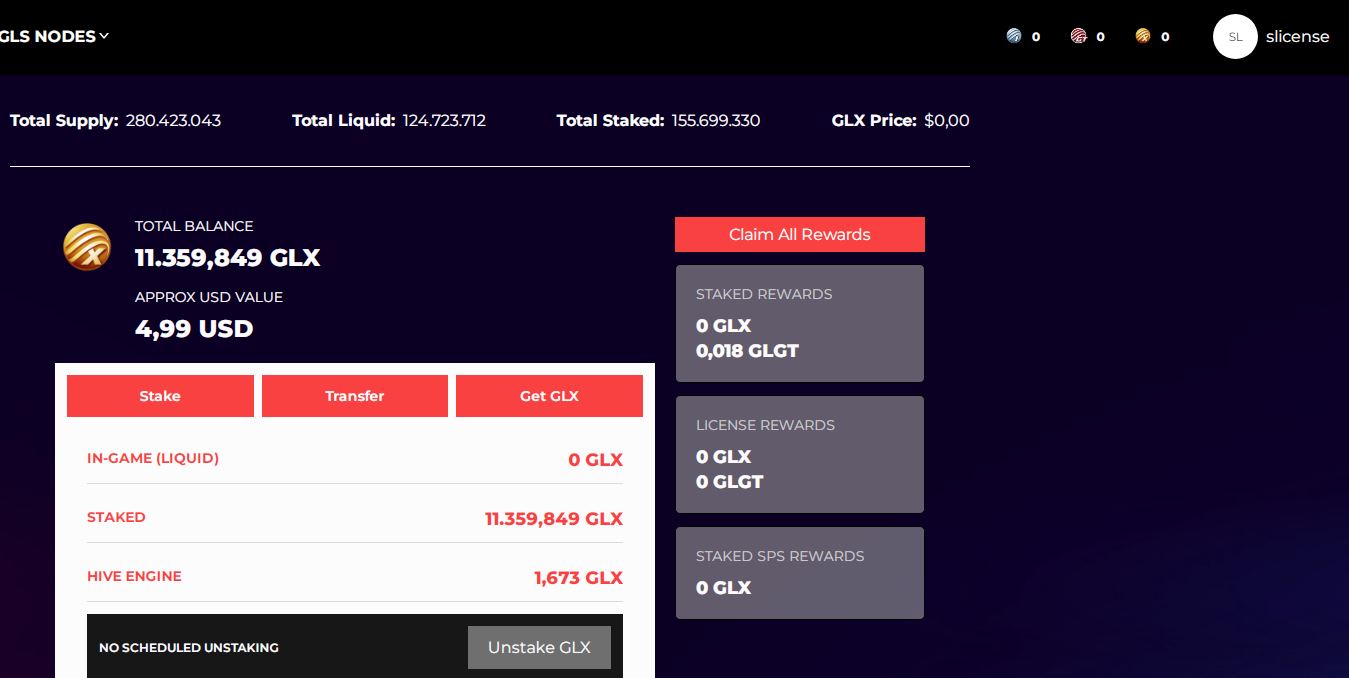
Task: Click the 4,99 USD approximate value
Action: [x=194, y=329]
